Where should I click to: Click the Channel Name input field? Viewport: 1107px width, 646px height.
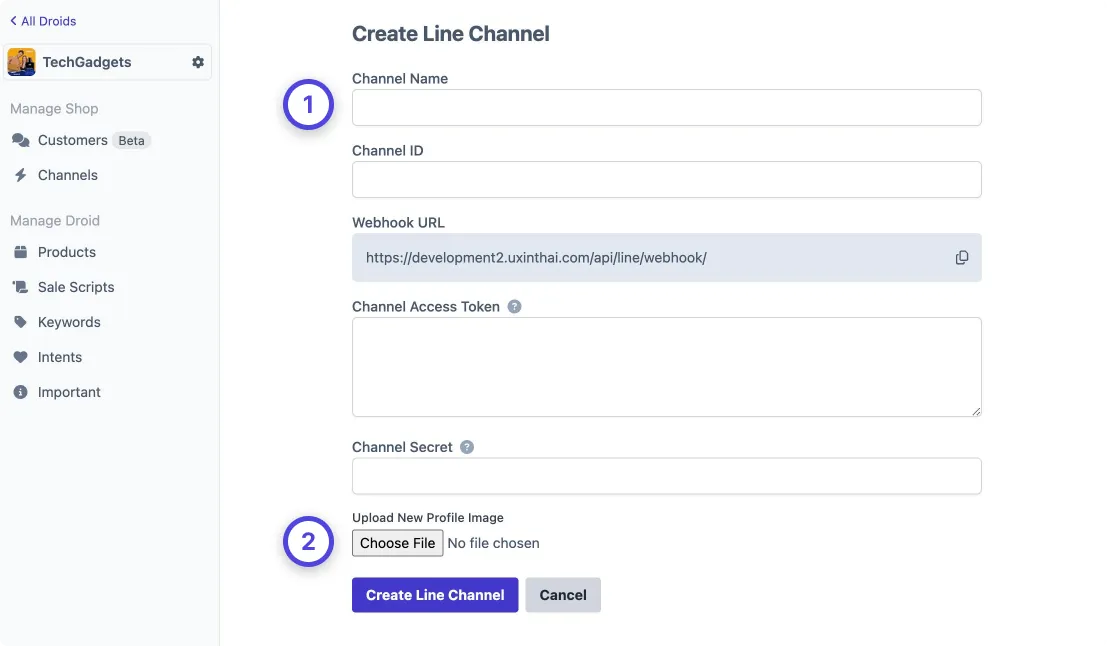(x=666, y=107)
